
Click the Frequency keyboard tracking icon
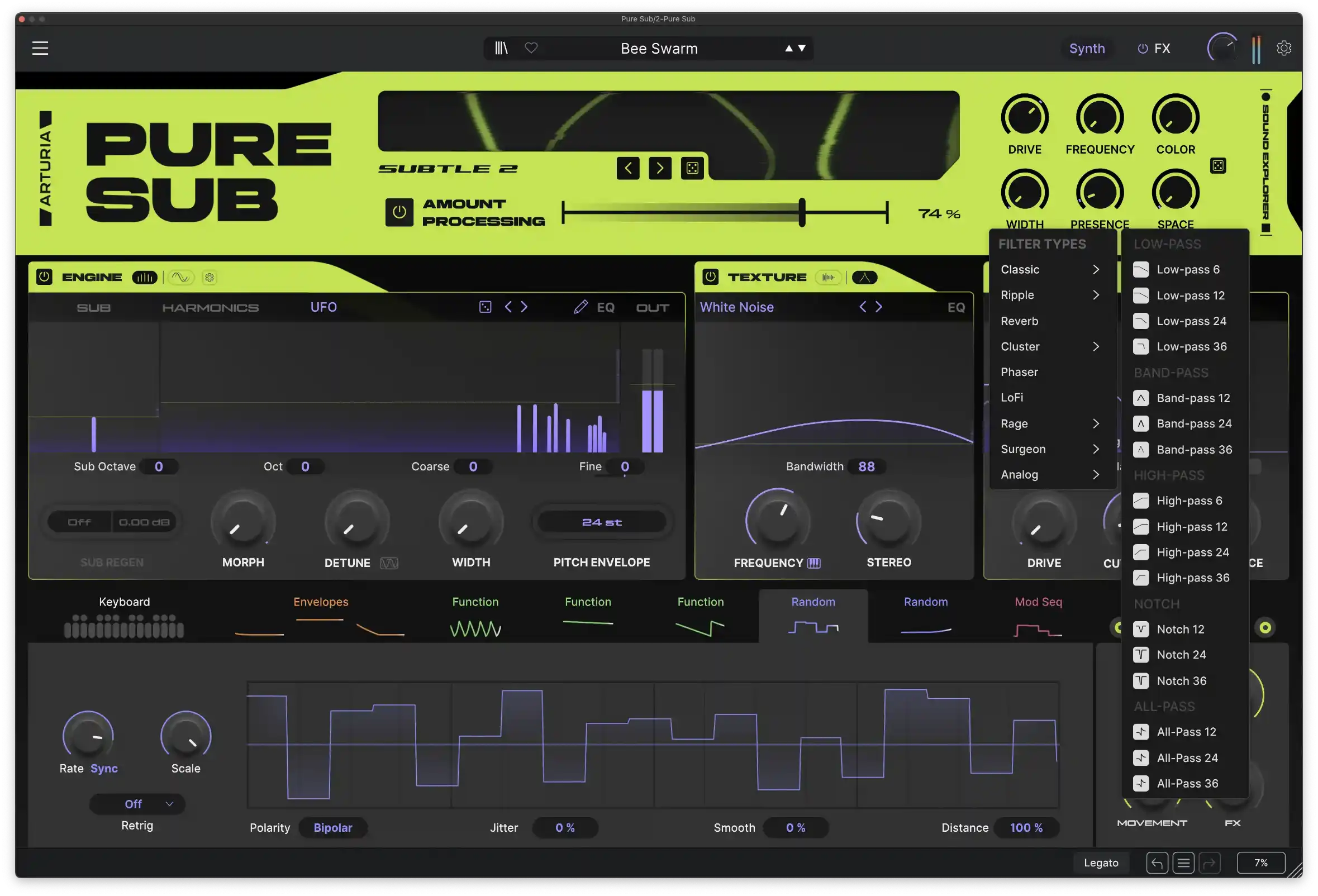(814, 563)
